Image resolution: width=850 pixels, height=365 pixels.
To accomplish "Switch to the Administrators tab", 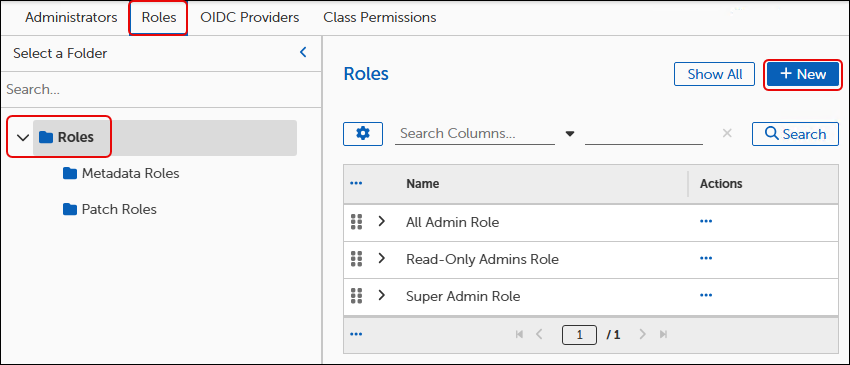I will coord(71,17).
